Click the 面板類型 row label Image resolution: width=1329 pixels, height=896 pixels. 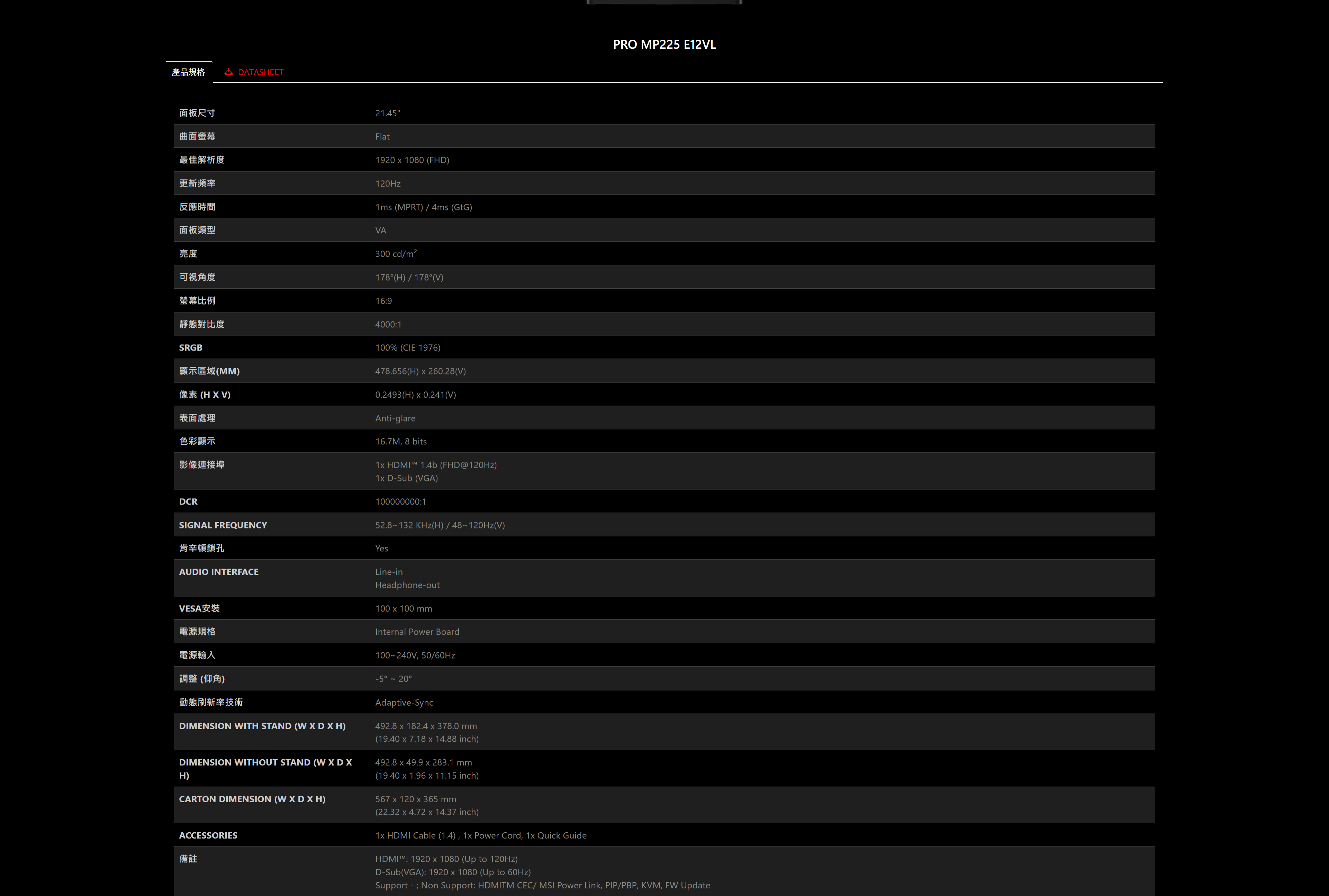point(197,230)
